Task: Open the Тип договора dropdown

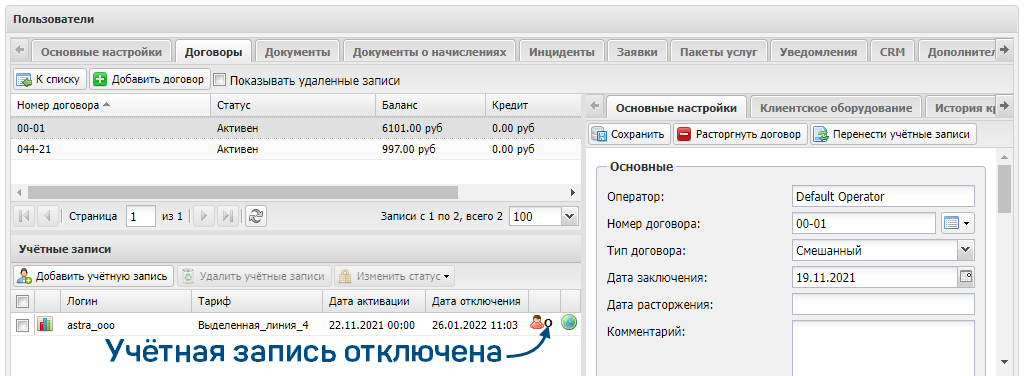Action: [966, 250]
